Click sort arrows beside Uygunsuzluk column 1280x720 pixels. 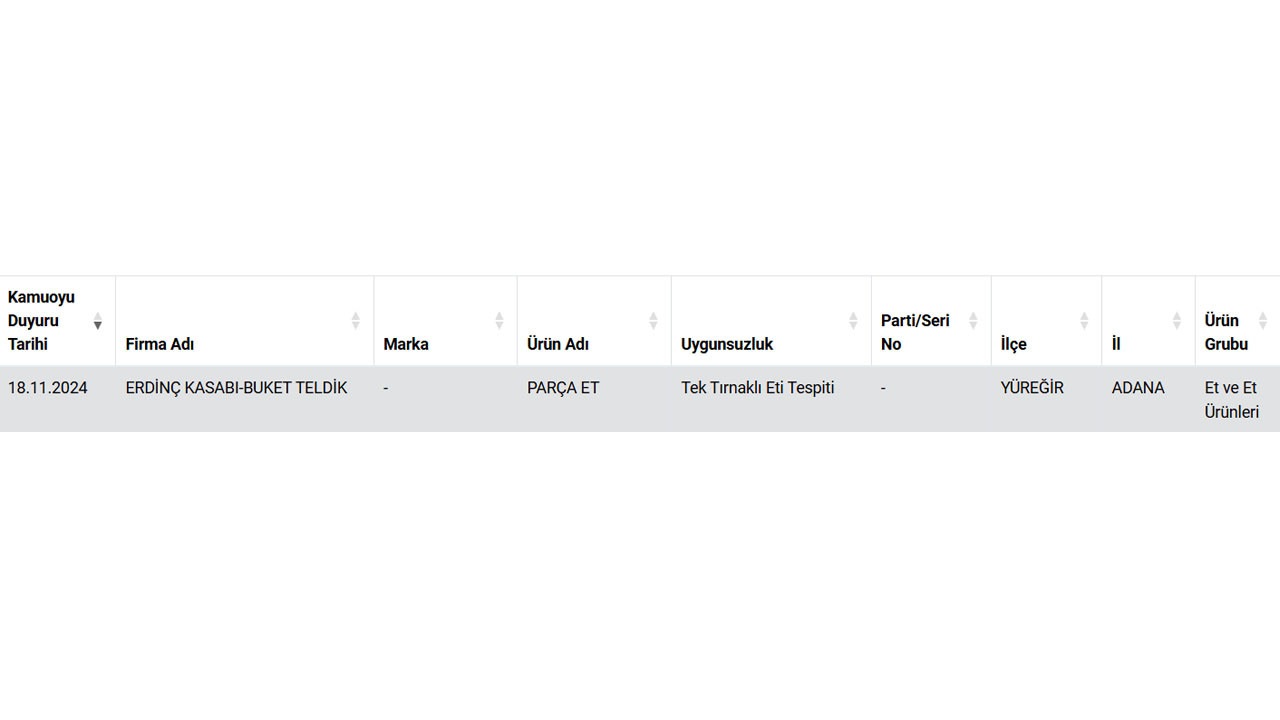pyautogui.click(x=853, y=321)
